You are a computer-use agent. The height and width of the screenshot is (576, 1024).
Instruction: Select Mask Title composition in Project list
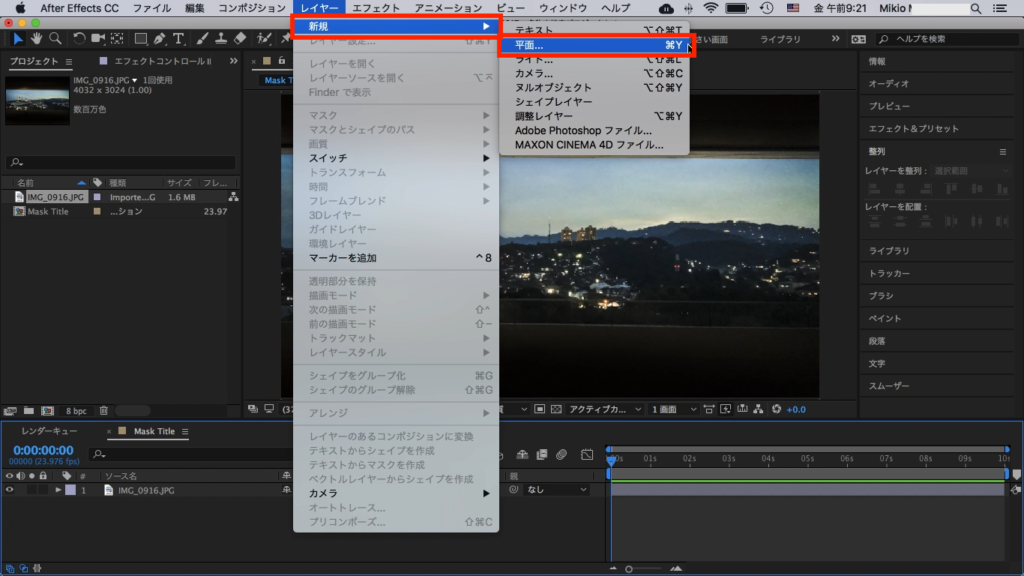[48, 211]
